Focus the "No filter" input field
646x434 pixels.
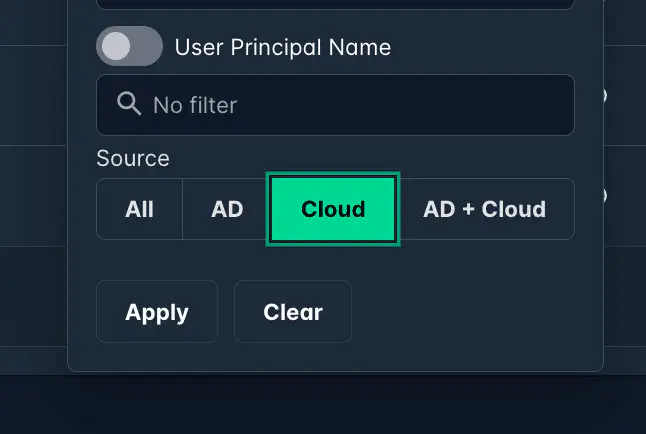tap(350, 105)
